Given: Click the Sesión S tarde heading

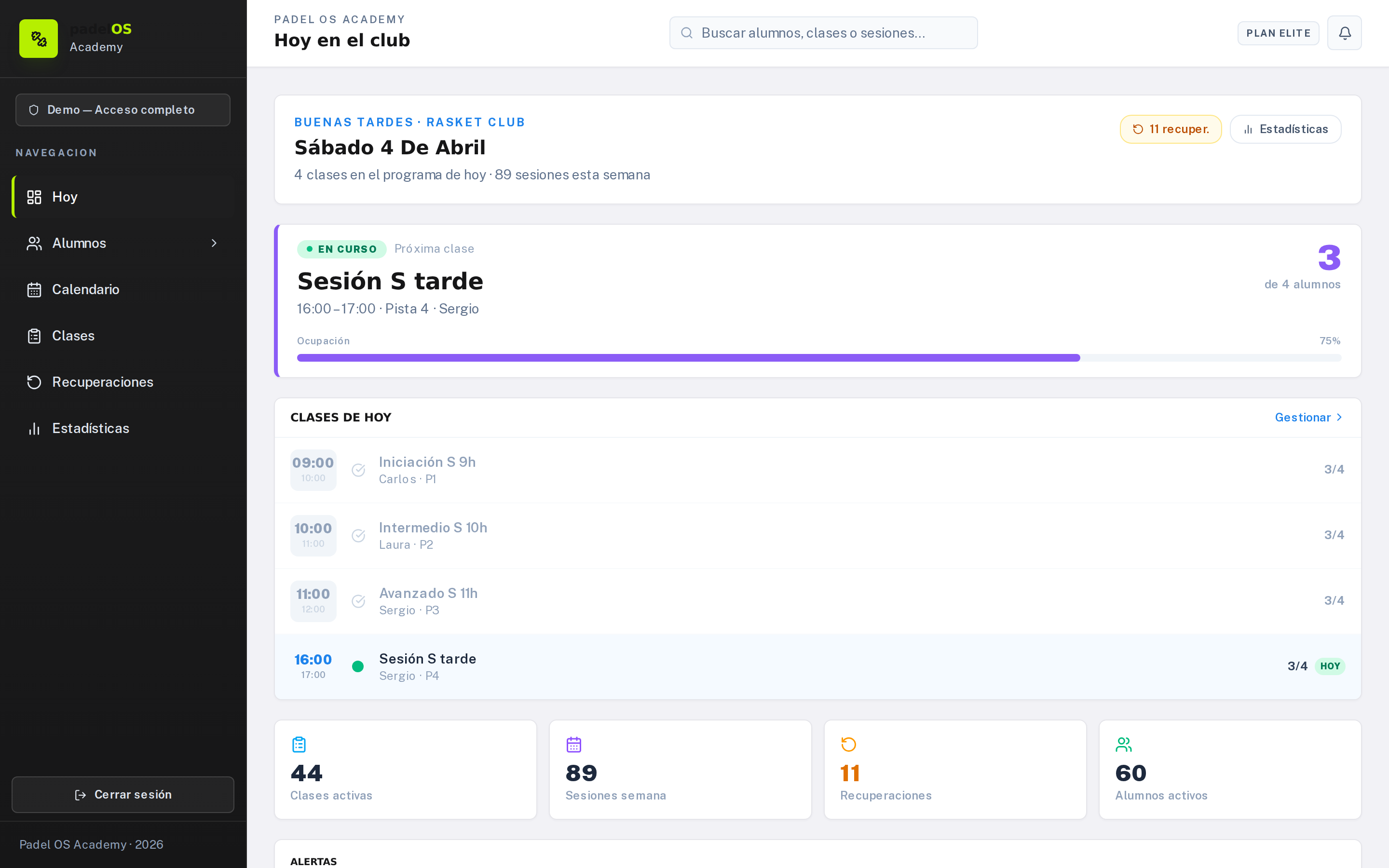Looking at the screenshot, I should pos(390,281).
